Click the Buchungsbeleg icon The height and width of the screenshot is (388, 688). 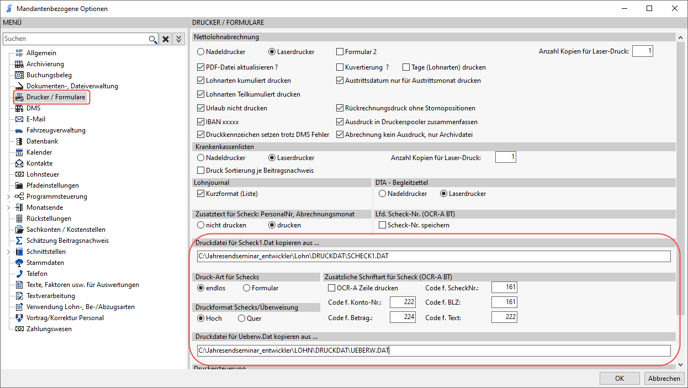(19, 75)
